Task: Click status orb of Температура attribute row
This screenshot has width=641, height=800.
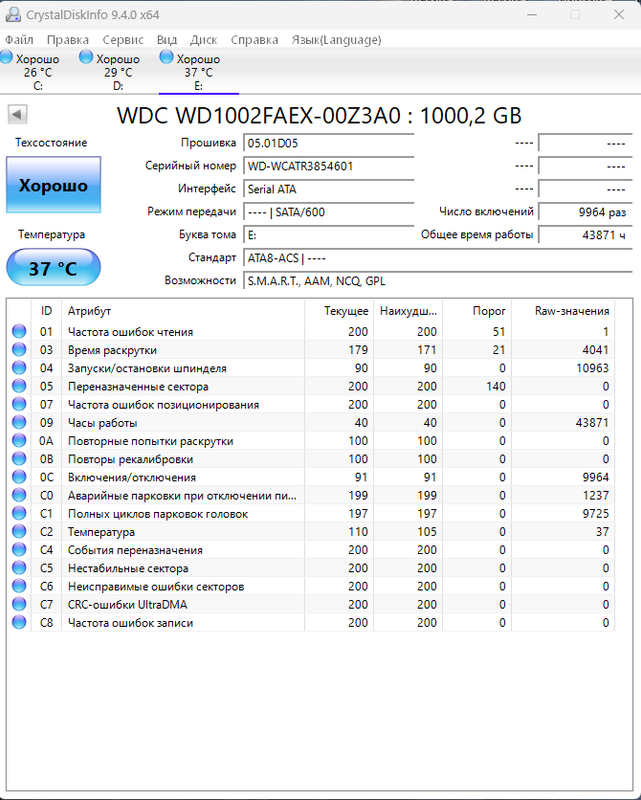Action: (19, 532)
